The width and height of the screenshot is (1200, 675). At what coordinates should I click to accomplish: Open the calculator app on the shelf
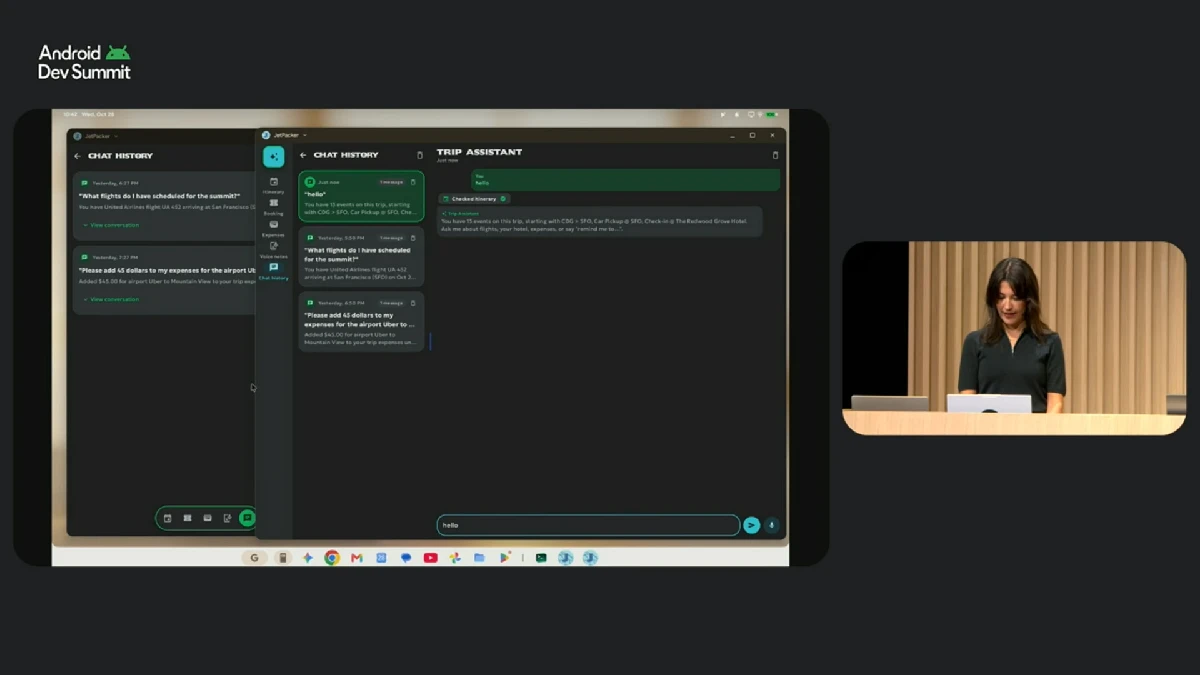coord(283,558)
